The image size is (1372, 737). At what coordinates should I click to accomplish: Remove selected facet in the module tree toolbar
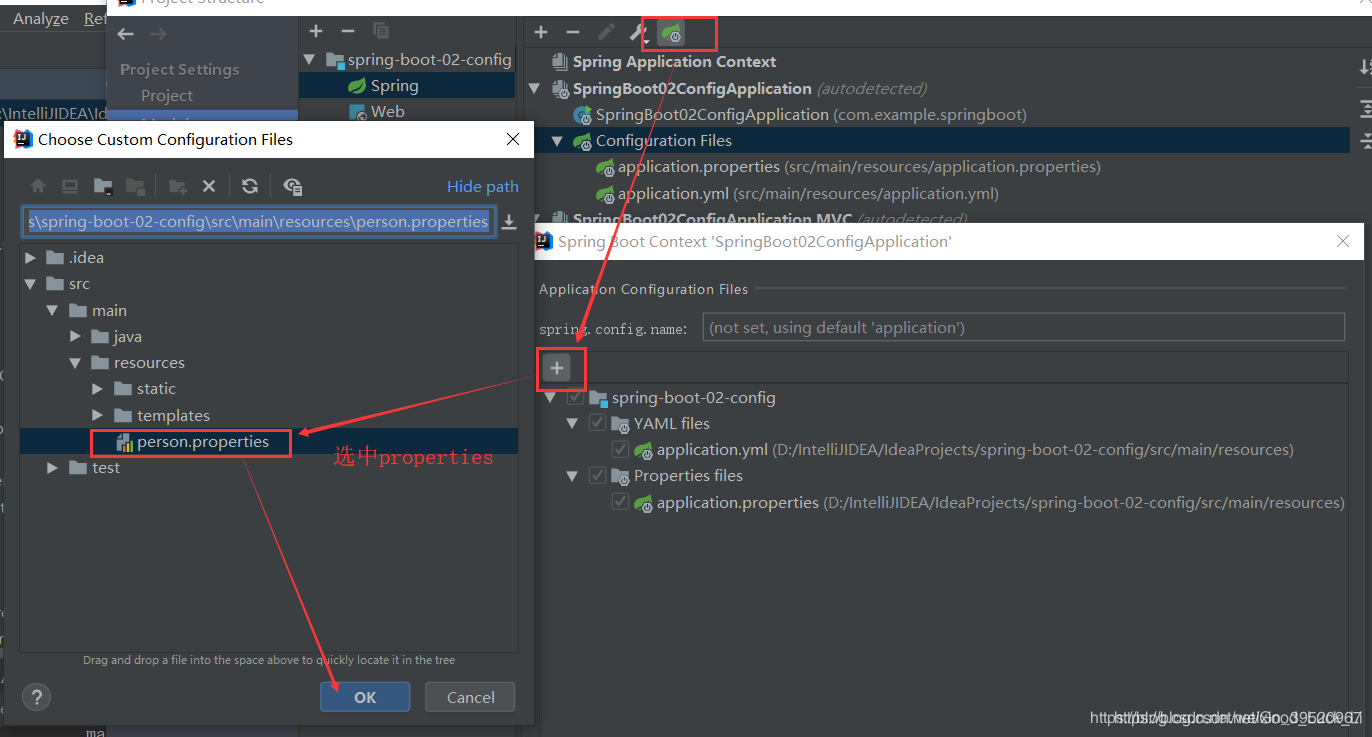tap(347, 32)
